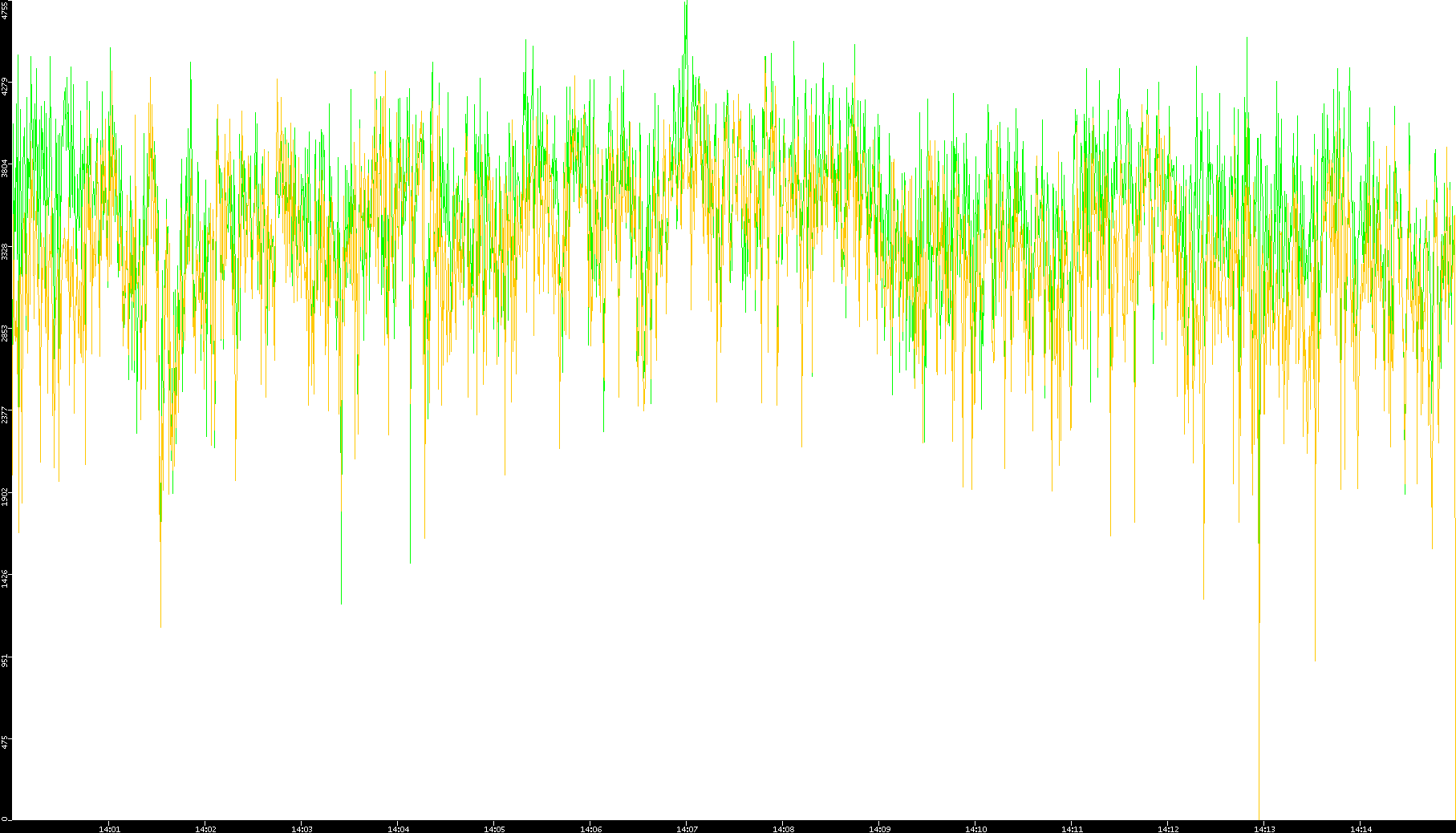Pick the 3328 value on the vertical axis
The image size is (1456, 833).
tap(5, 252)
